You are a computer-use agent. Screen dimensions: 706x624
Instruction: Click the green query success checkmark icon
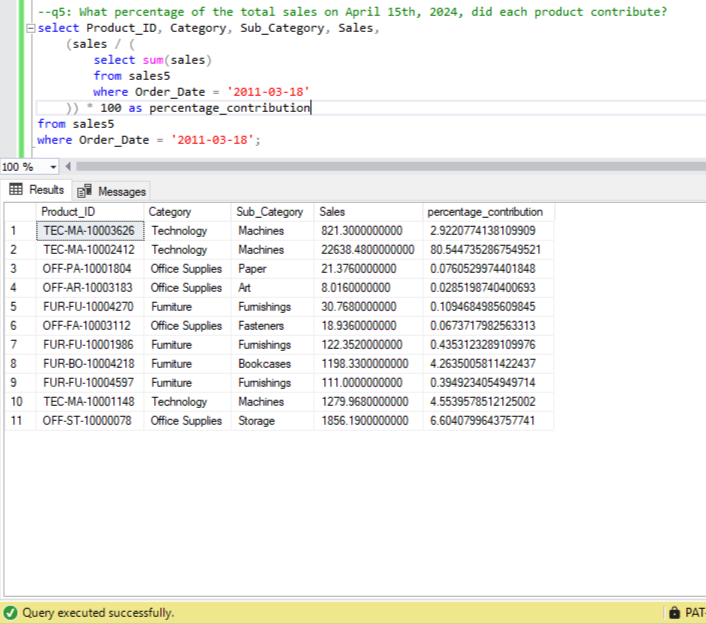[x=10, y=613]
